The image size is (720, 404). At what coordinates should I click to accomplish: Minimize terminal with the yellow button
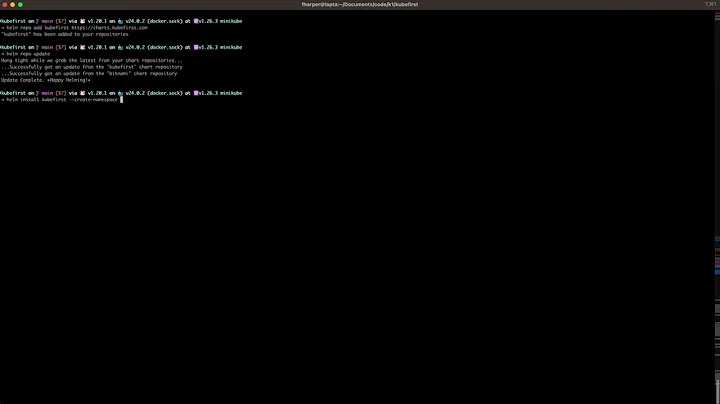pos(12,5)
